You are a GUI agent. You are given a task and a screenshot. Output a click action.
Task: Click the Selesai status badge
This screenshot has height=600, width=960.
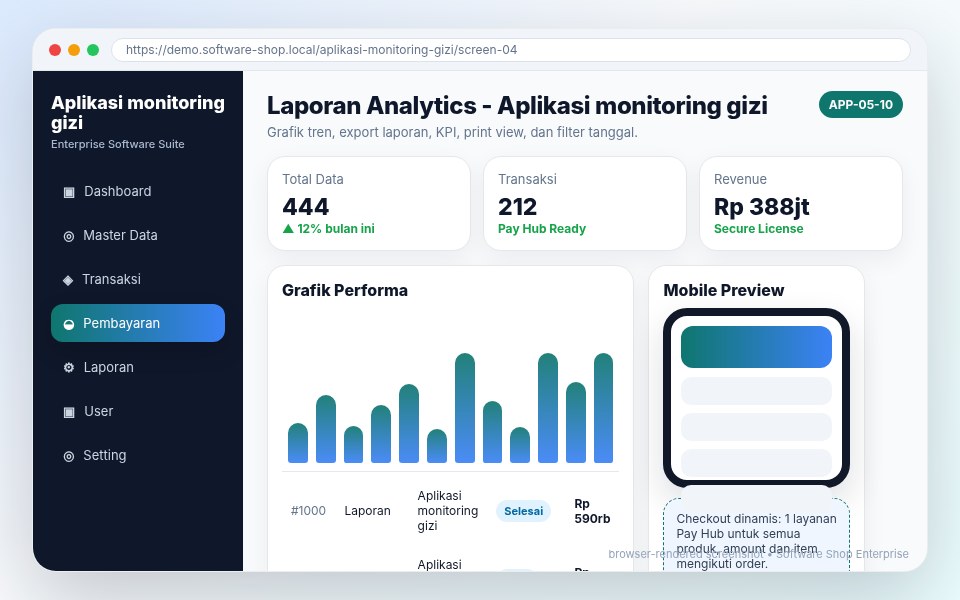(x=523, y=511)
